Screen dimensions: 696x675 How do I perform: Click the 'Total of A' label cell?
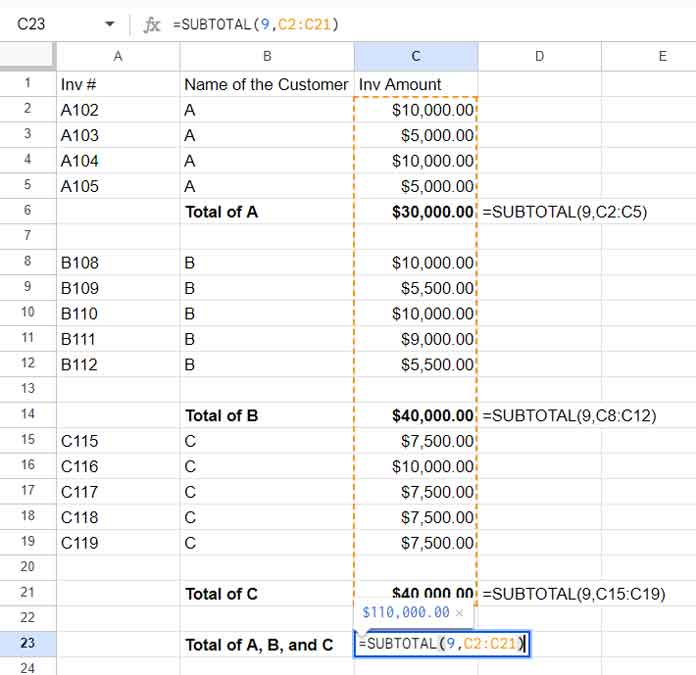tap(267, 212)
